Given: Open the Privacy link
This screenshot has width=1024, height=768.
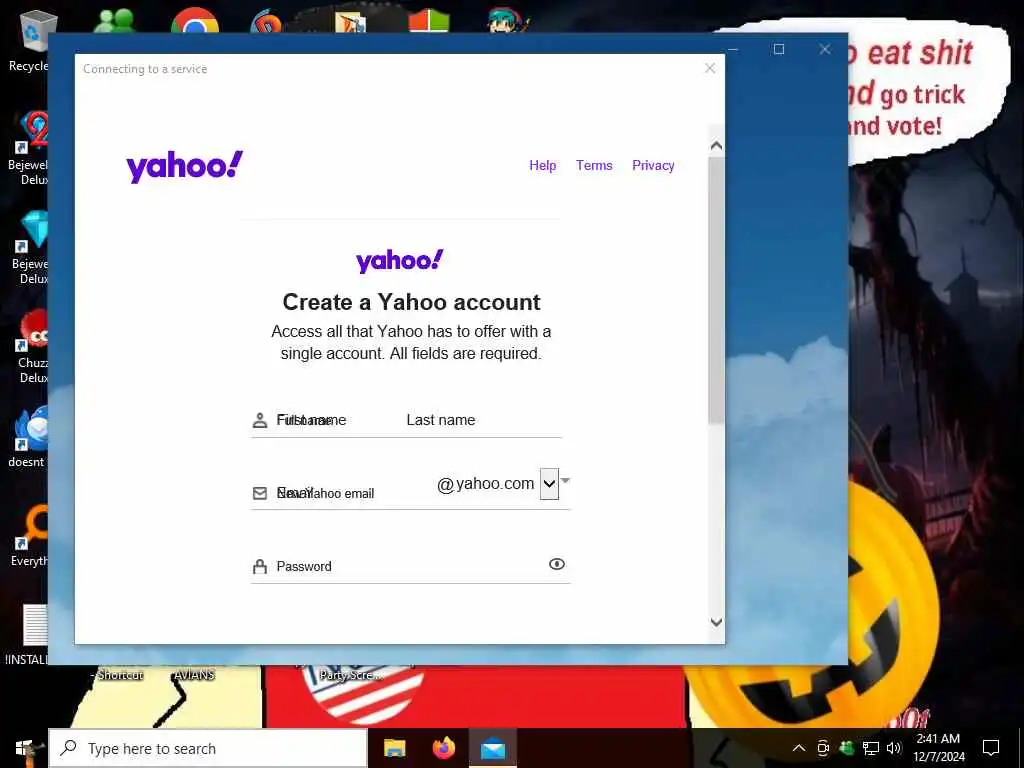Looking at the screenshot, I should pyautogui.click(x=653, y=165).
